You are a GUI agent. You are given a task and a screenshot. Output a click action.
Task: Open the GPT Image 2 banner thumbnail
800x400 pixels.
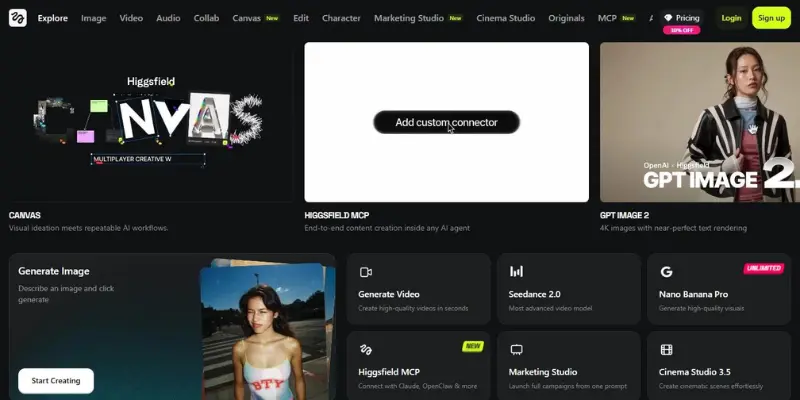click(x=700, y=122)
